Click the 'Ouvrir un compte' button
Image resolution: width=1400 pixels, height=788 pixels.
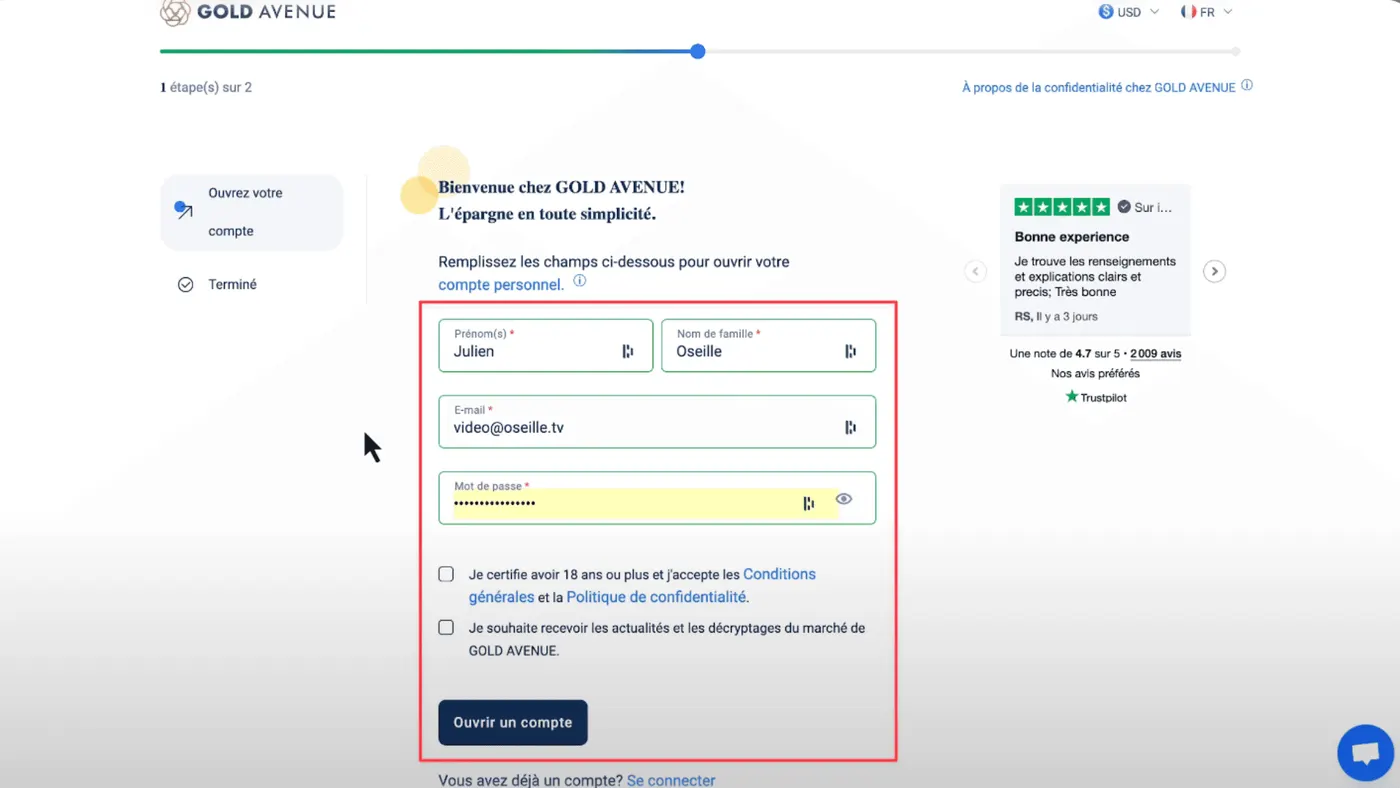(x=513, y=722)
